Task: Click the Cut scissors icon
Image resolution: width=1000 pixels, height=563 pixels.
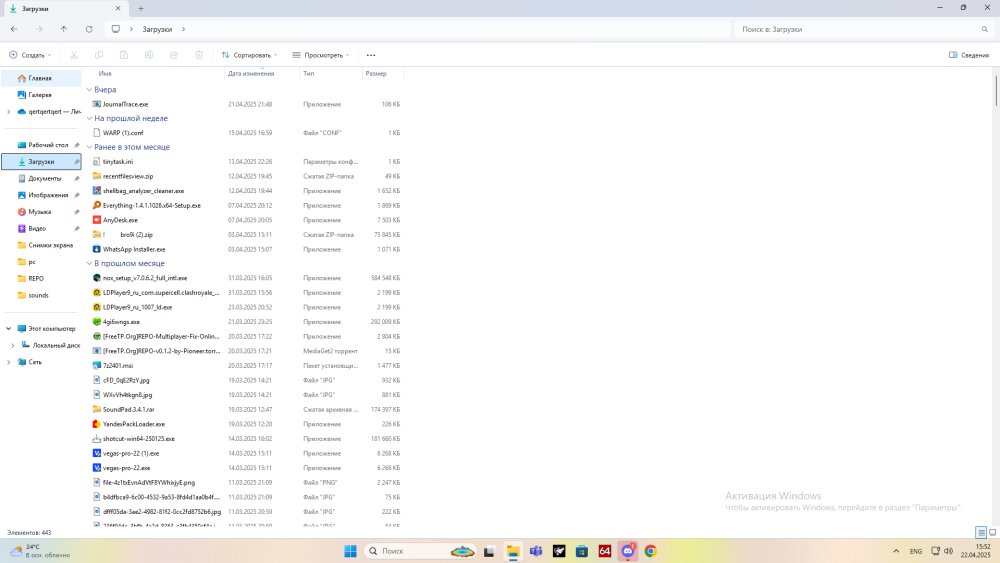Action: 74,55
